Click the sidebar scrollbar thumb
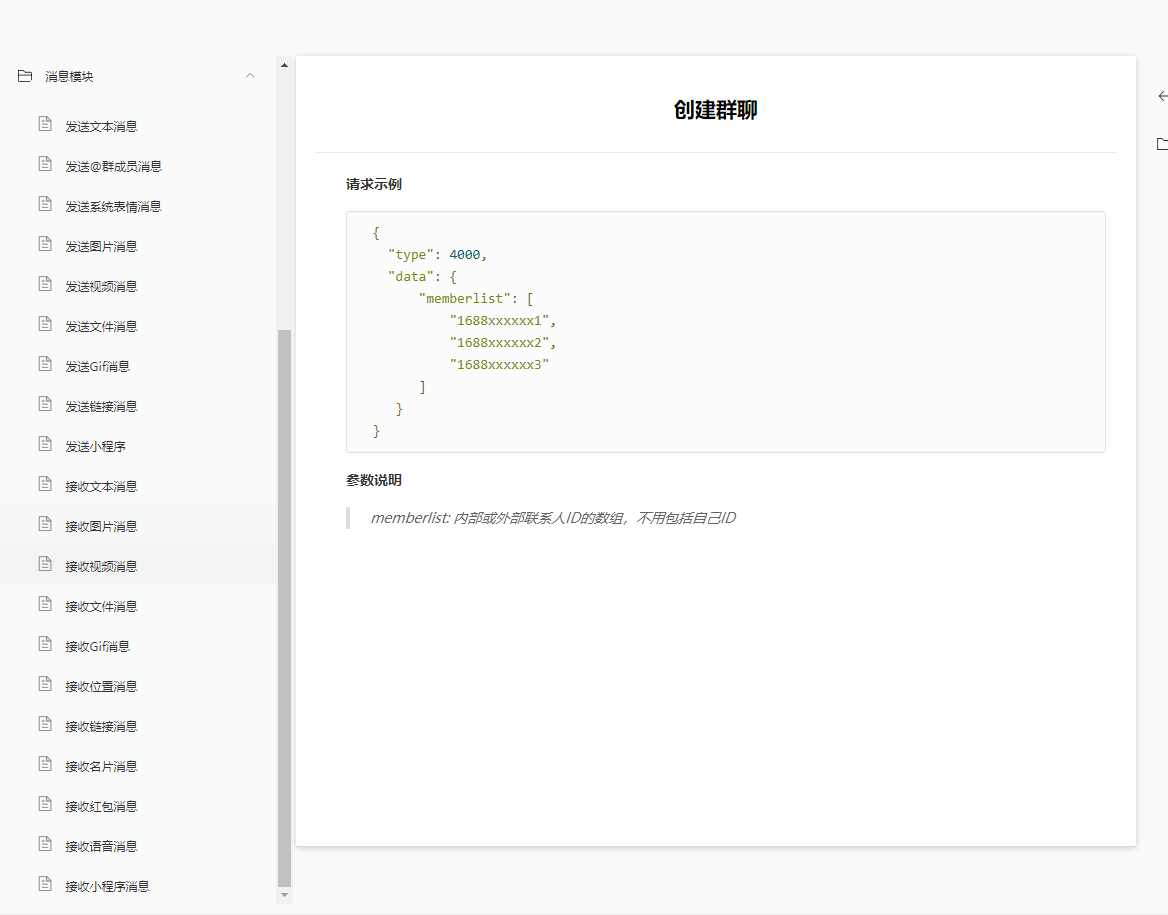The image size is (1168, 915). pos(284,607)
